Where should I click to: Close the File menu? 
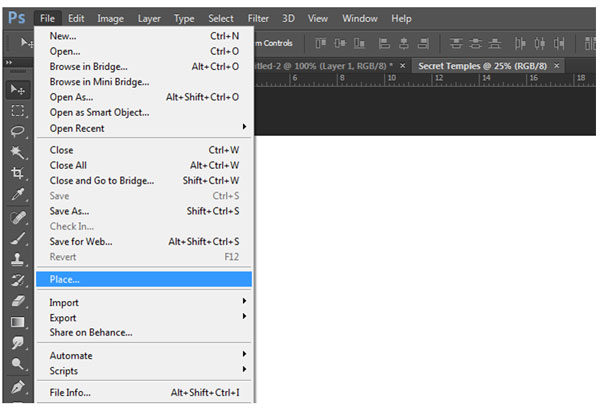[47, 18]
